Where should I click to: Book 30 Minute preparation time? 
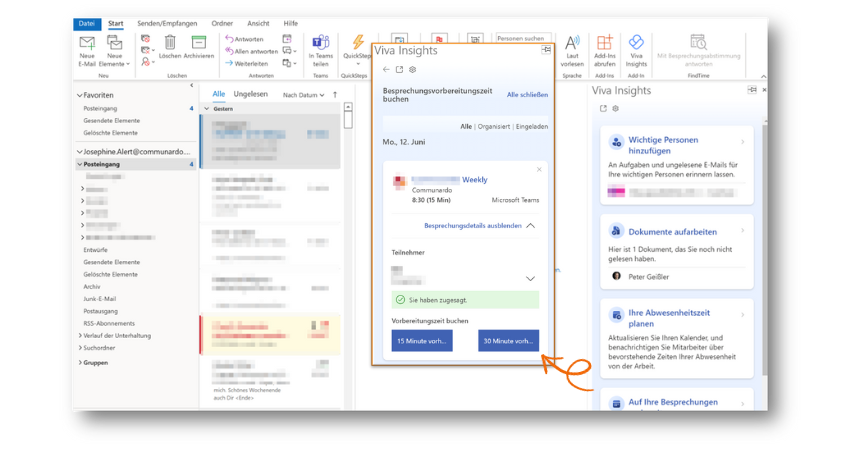[508, 341]
